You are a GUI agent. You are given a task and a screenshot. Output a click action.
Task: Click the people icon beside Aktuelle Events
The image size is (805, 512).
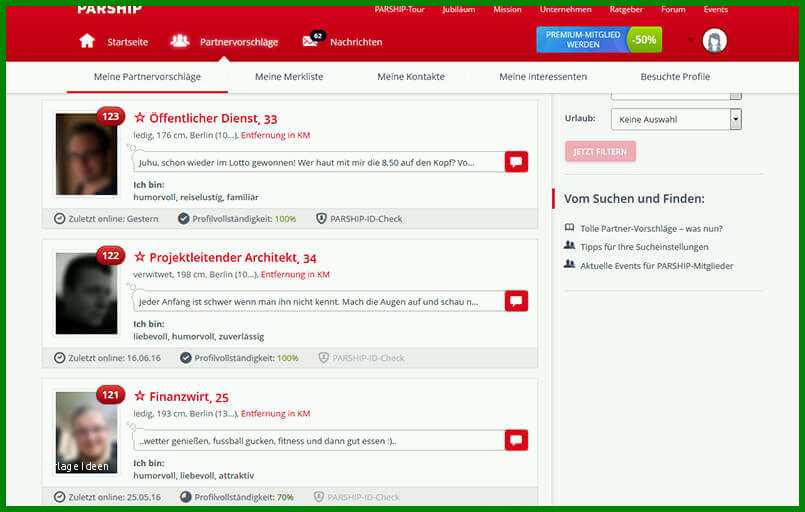coord(569,264)
